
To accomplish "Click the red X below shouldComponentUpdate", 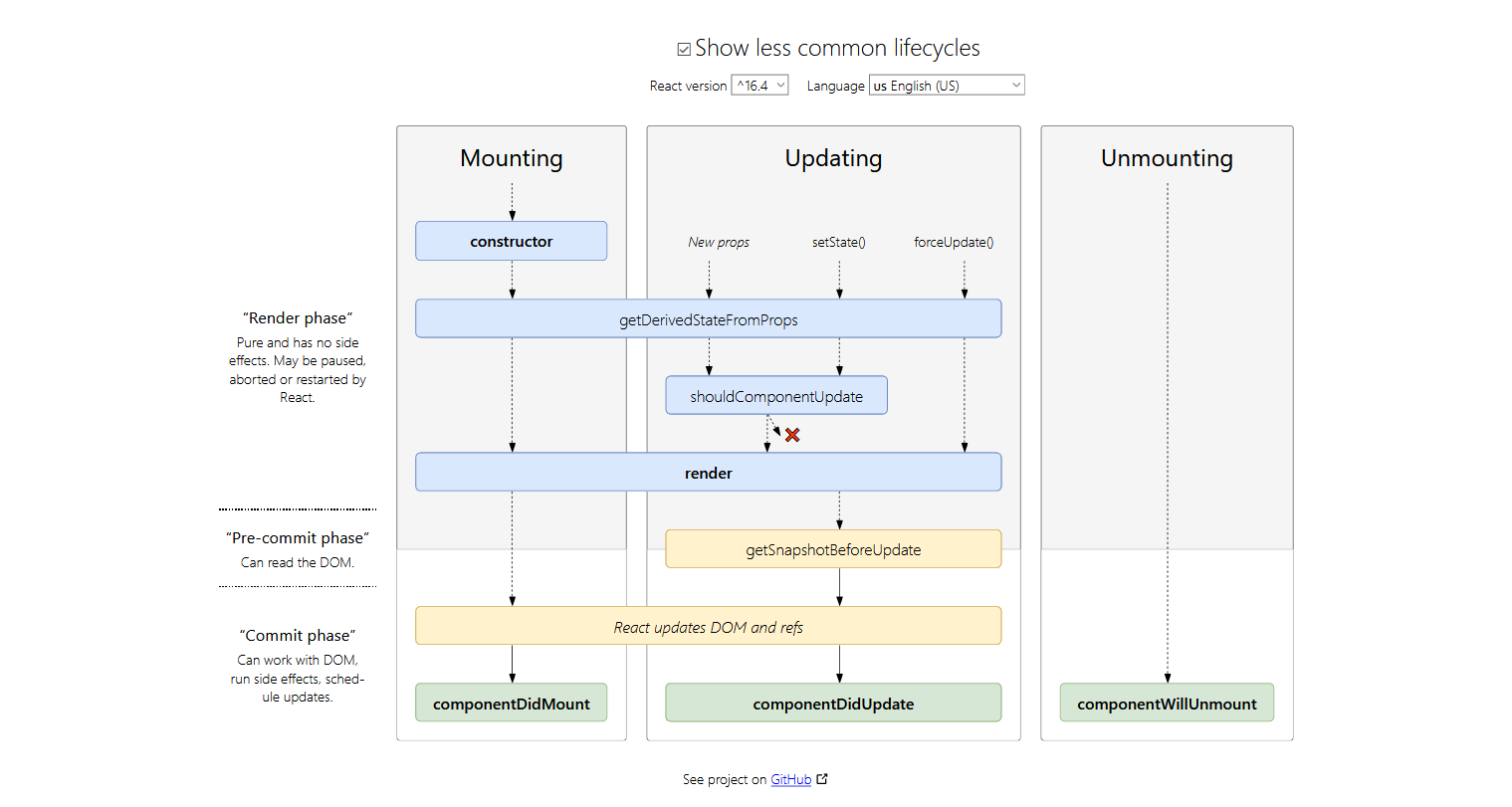I will click(x=791, y=435).
